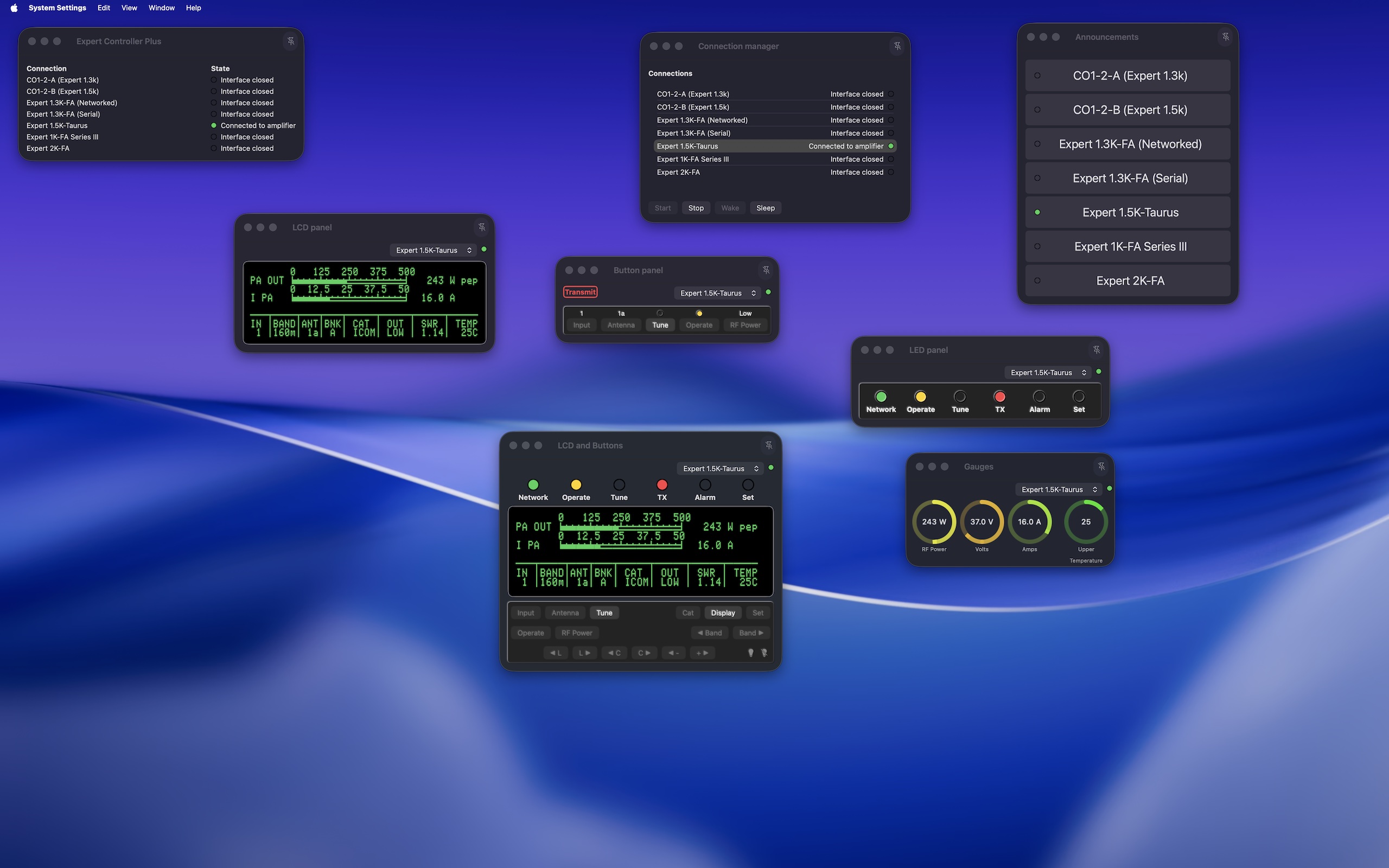Open amplifier dropdown in LCD and Buttons
Viewport: 1389px width, 868px height.
click(721, 469)
